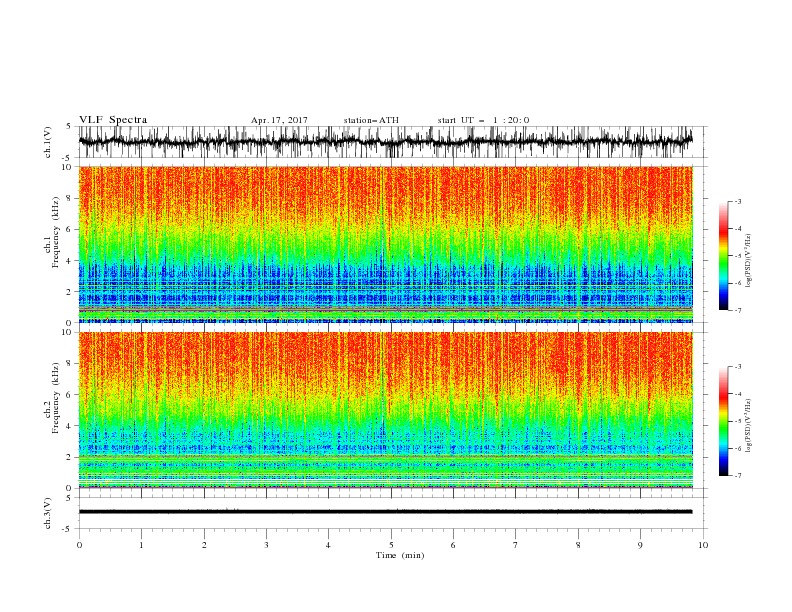This screenshot has height=612, width=792.
Task: Click the time axis tick label '0'
Action: click(x=79, y=545)
